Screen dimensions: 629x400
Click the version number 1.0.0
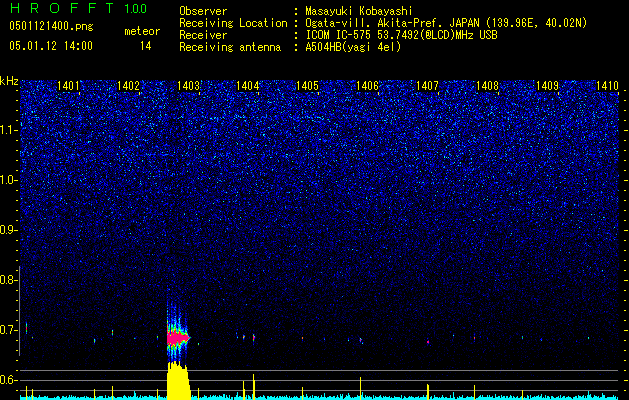tap(135, 8)
